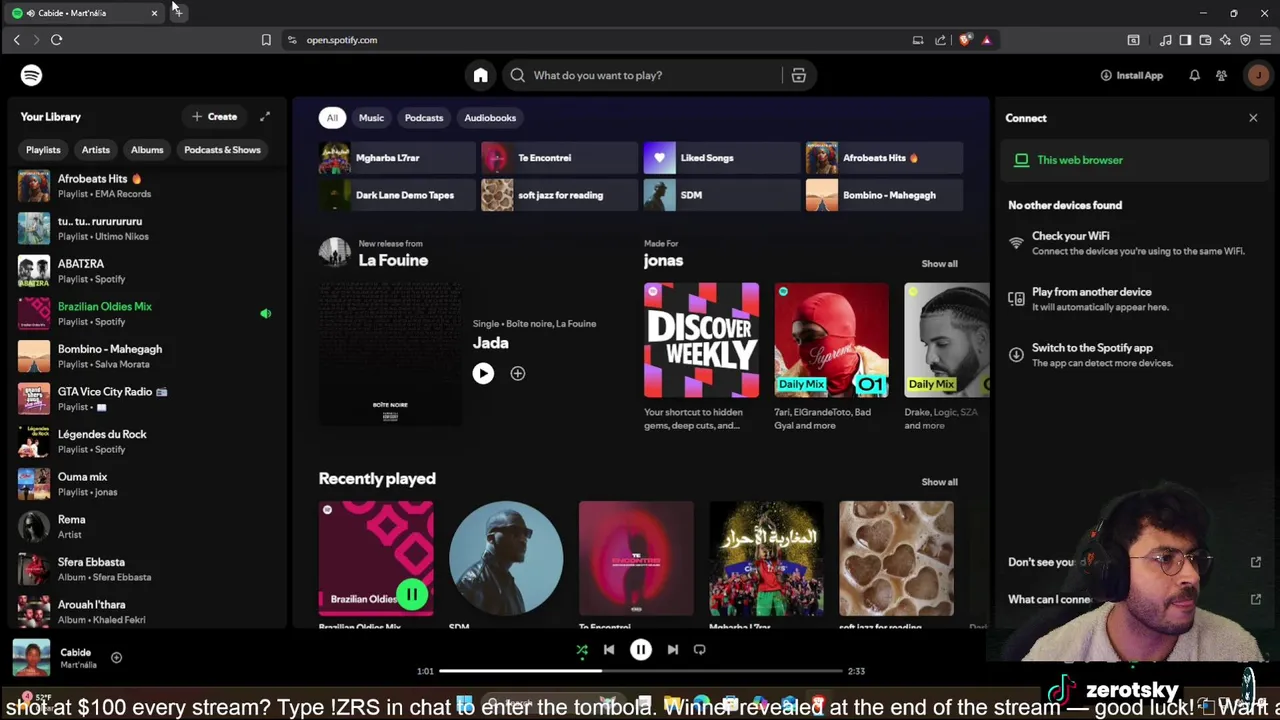Go back in browser
The width and height of the screenshot is (1280, 720).
(x=16, y=40)
